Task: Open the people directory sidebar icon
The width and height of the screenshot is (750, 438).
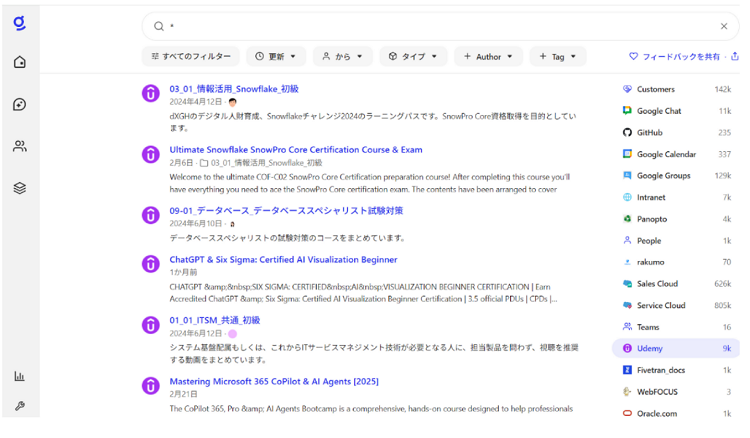Action: click(19, 146)
